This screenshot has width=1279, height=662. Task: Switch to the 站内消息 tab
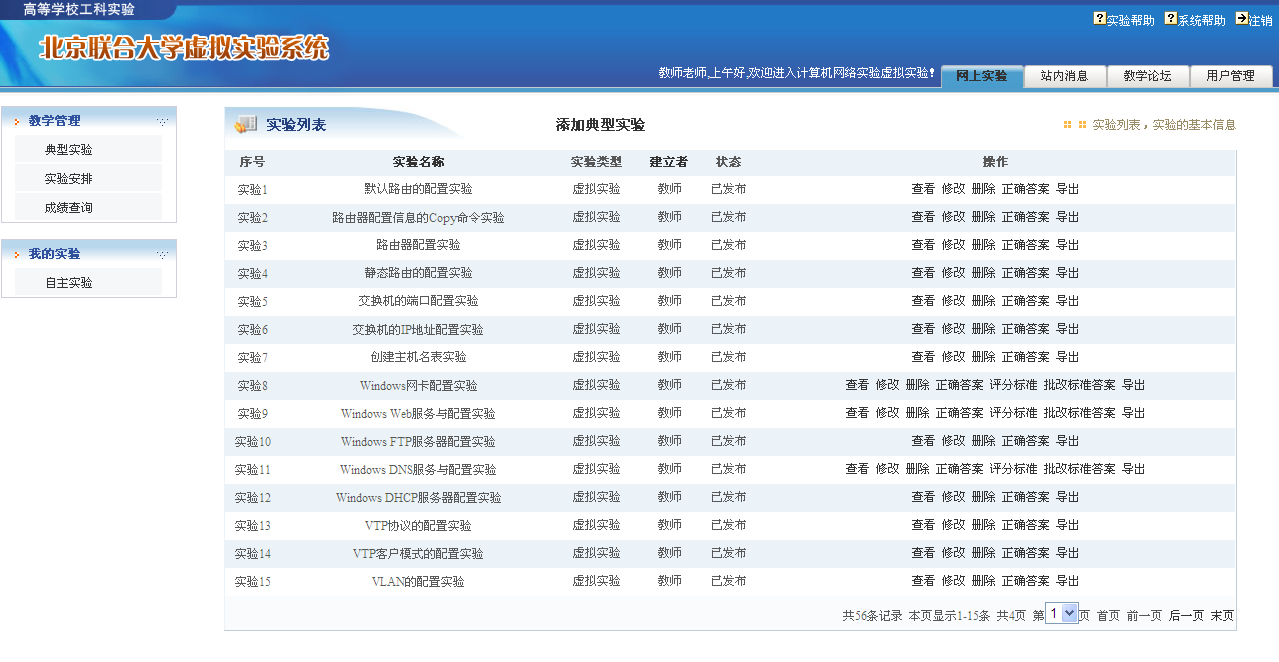point(1064,76)
